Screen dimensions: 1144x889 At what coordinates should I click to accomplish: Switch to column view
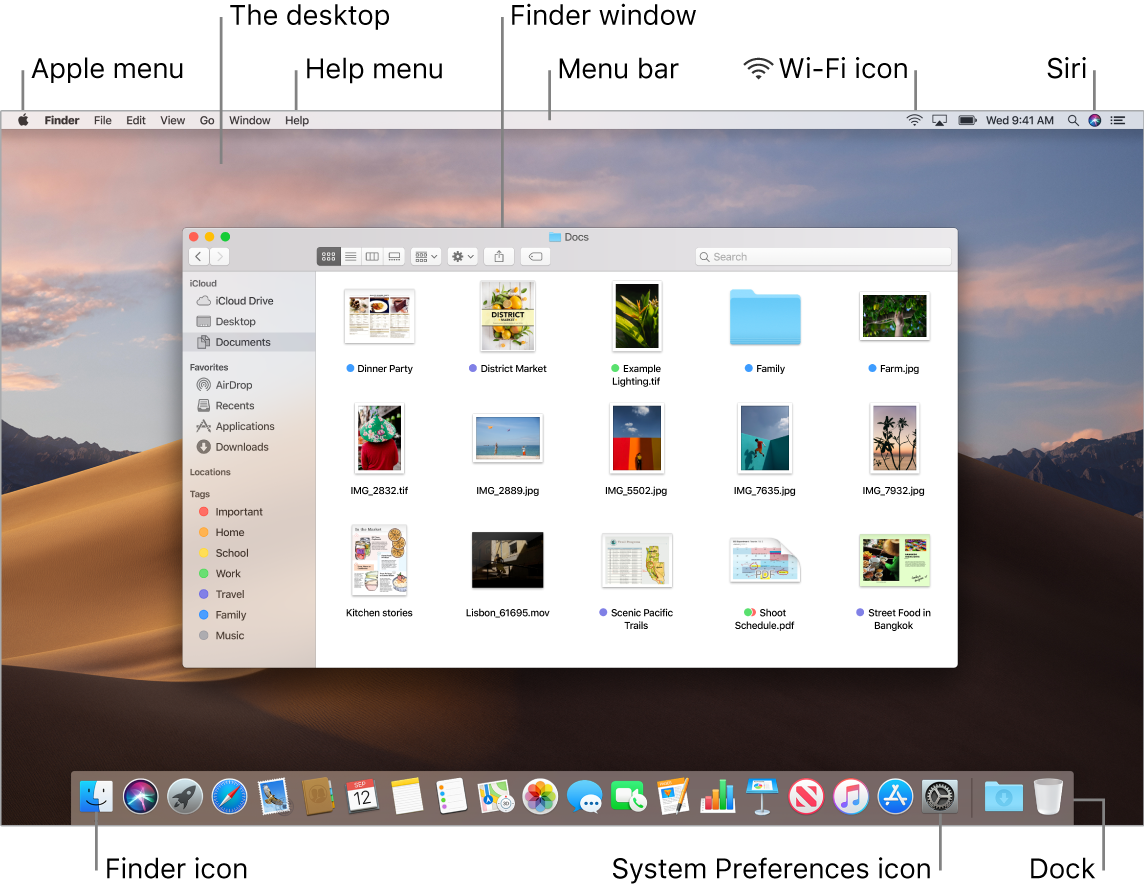point(373,256)
